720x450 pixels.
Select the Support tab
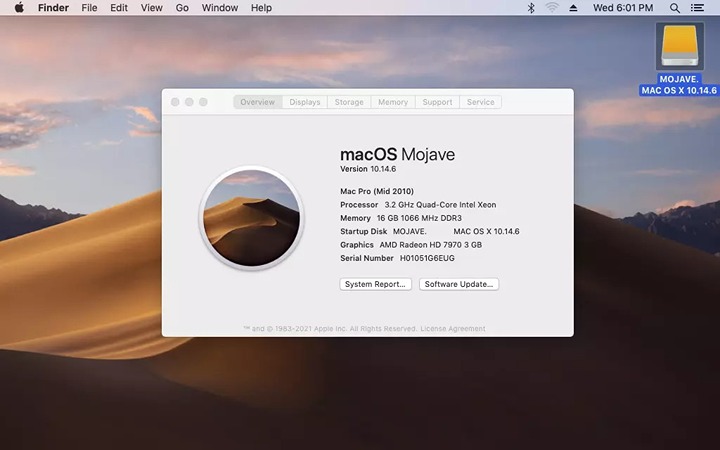(x=437, y=102)
